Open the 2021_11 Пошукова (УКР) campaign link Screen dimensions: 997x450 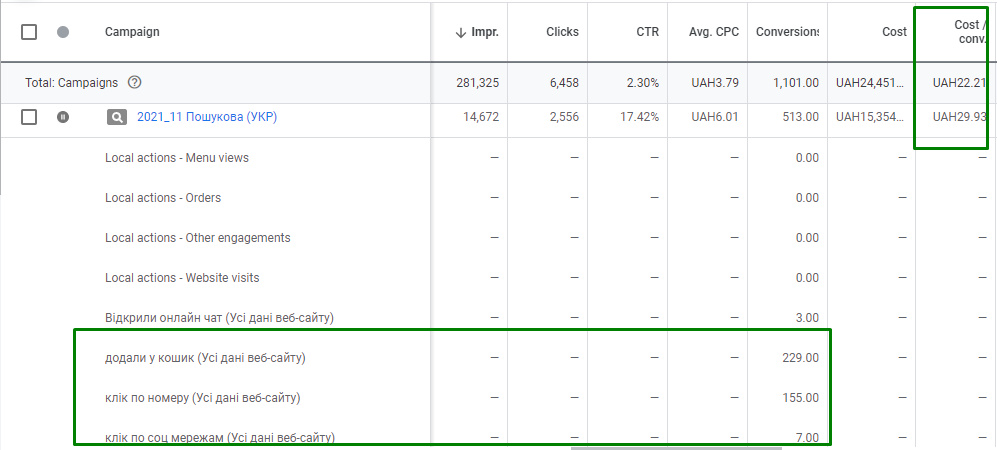207,117
